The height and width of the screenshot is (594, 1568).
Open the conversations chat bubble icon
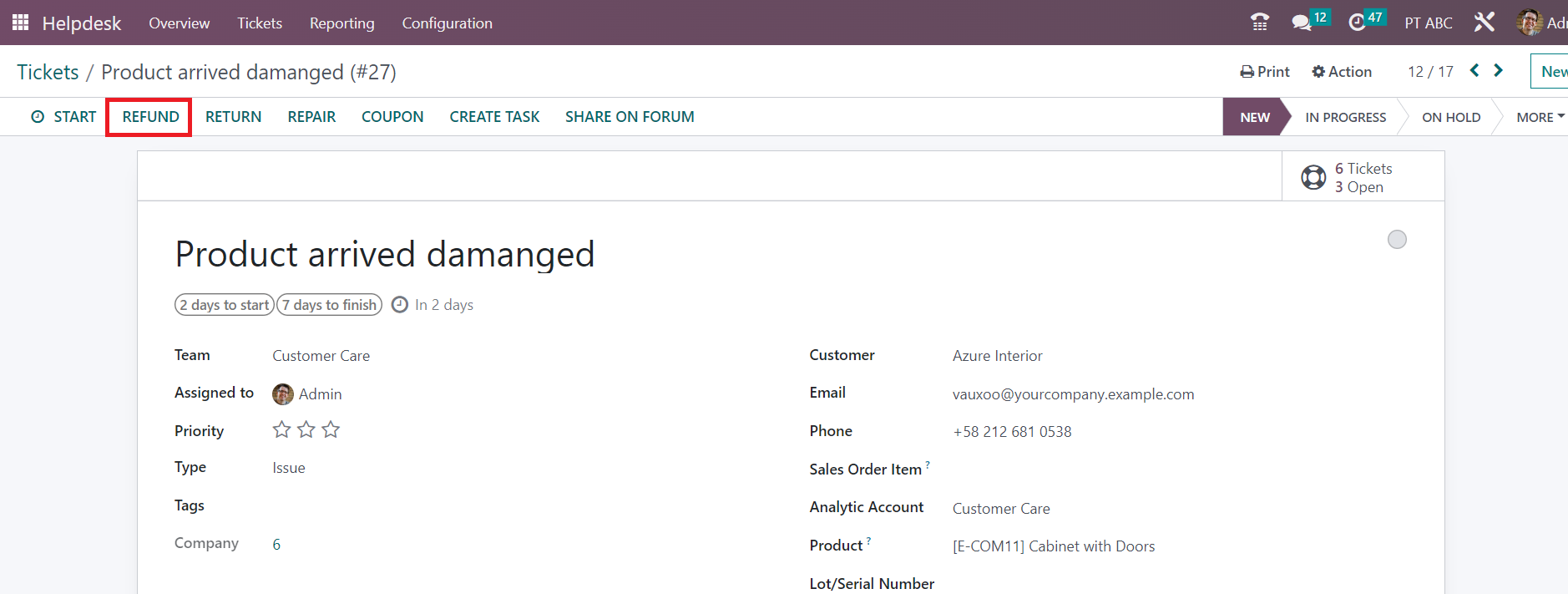(1301, 23)
